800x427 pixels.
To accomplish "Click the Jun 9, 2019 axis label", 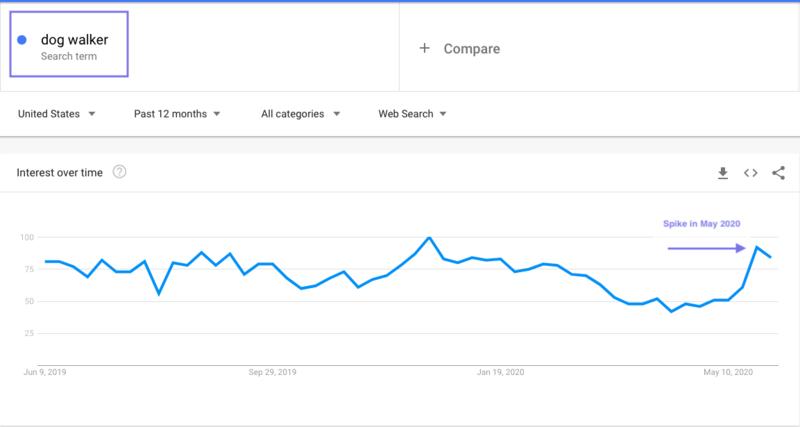I will (43, 372).
